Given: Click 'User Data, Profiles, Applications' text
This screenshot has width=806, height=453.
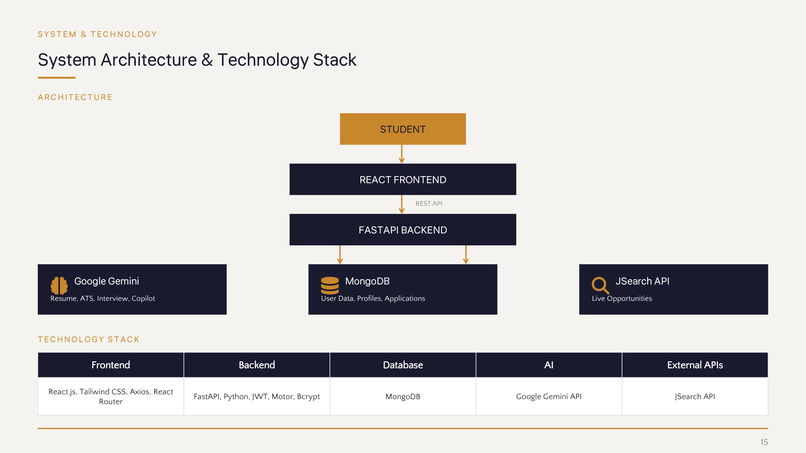Looking at the screenshot, I should pos(373,298).
